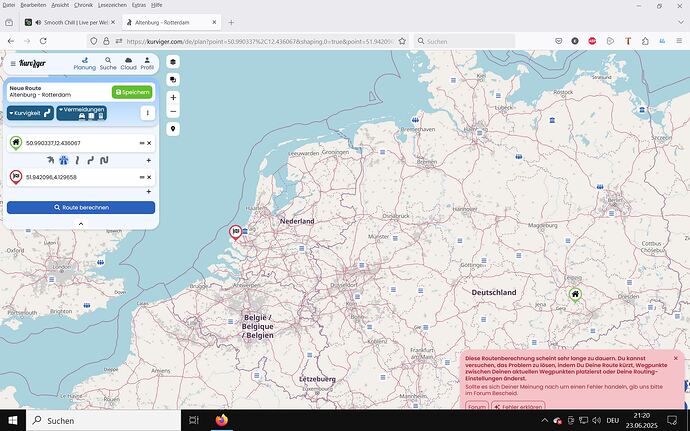List all Firefox tabs dropdown
Viewport: 690px width, 431px height.
coord(680,22)
